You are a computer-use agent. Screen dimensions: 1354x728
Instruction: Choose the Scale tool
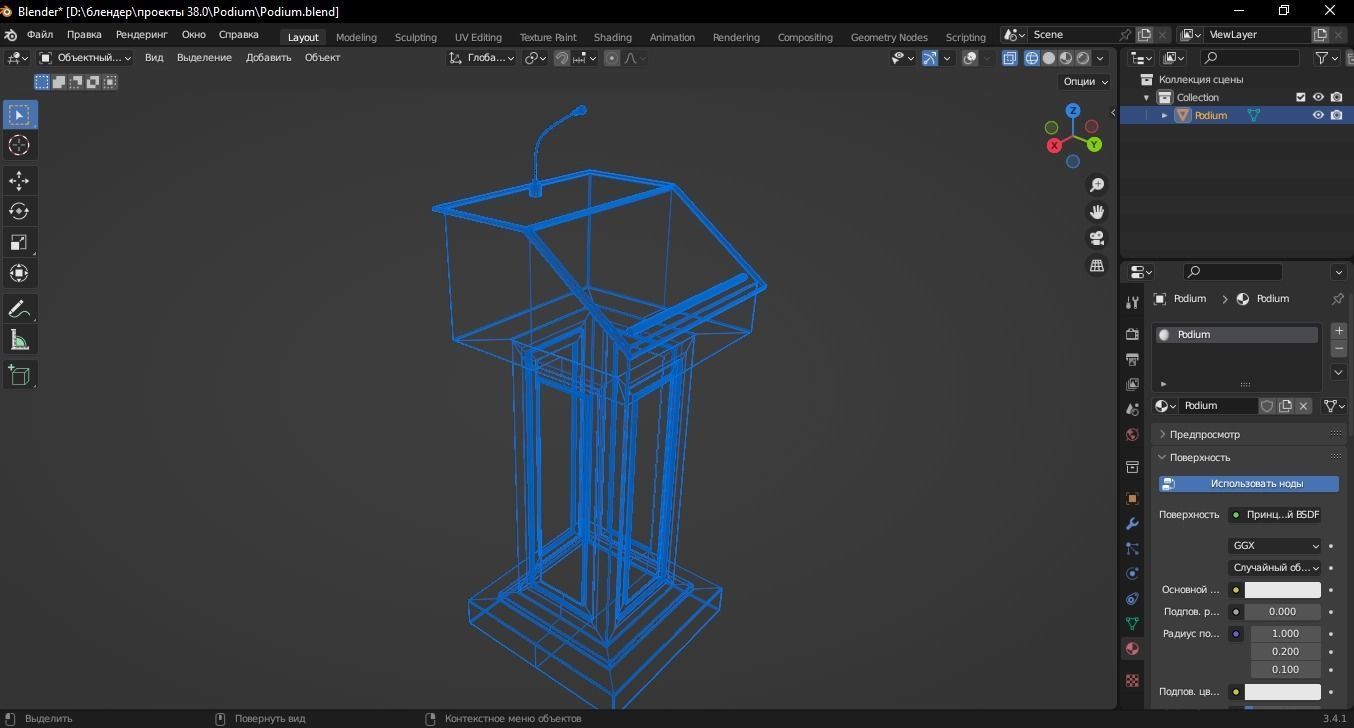click(19, 242)
